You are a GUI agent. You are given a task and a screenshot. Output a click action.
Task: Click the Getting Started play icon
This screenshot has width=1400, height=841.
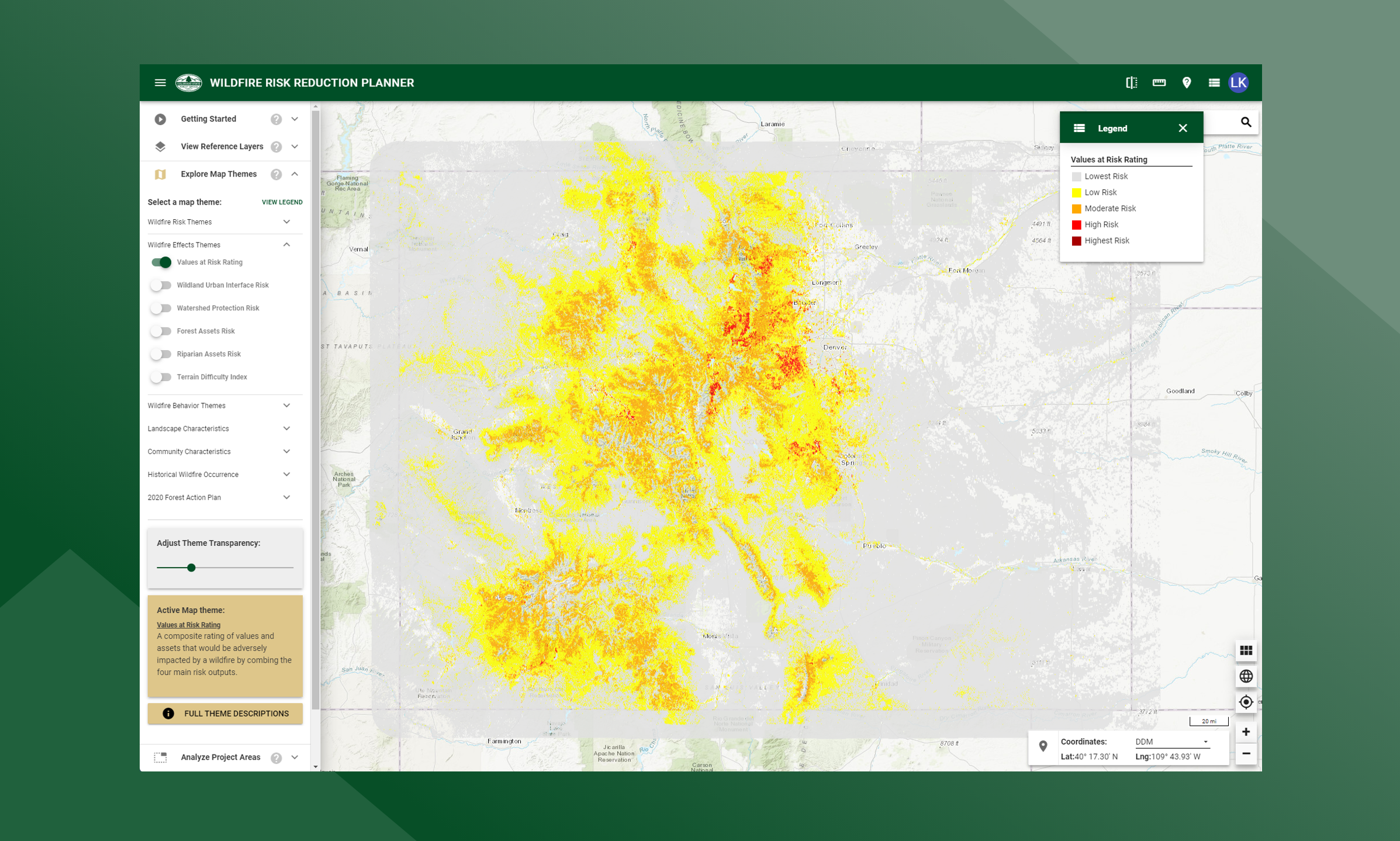[x=160, y=119]
